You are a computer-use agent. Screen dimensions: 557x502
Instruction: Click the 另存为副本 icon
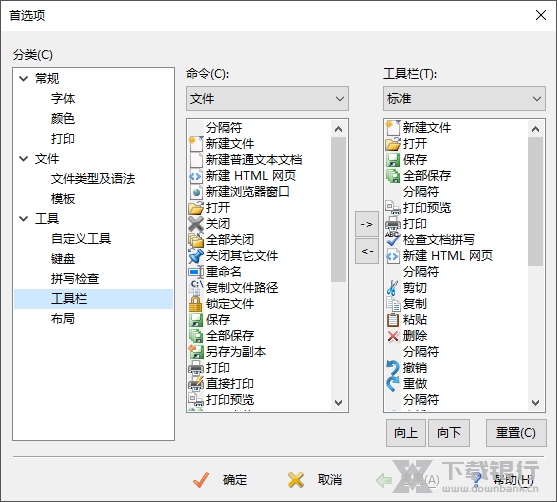coord(196,352)
